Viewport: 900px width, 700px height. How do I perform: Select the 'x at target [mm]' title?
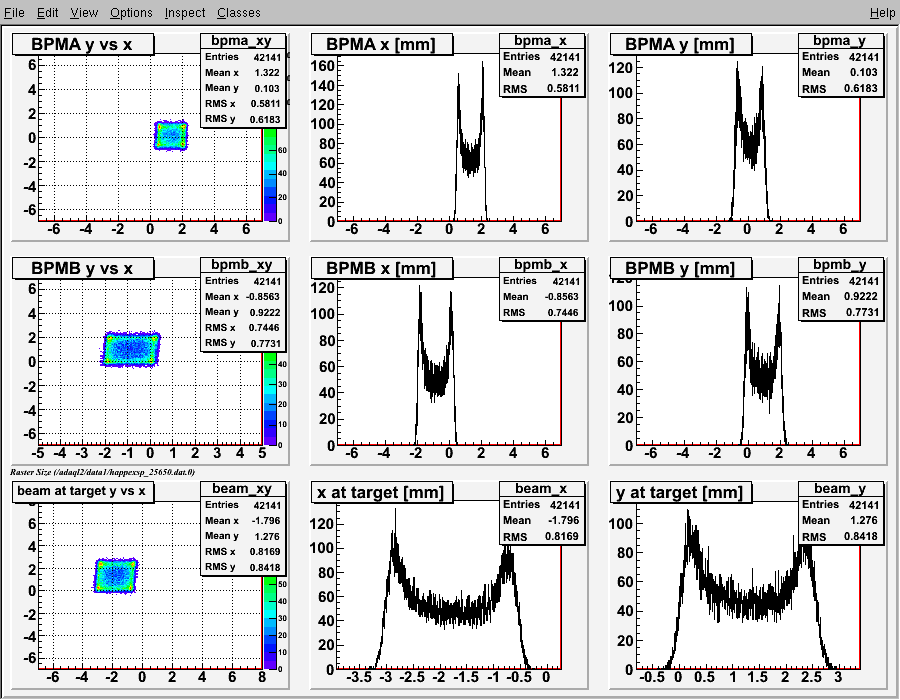pos(382,492)
